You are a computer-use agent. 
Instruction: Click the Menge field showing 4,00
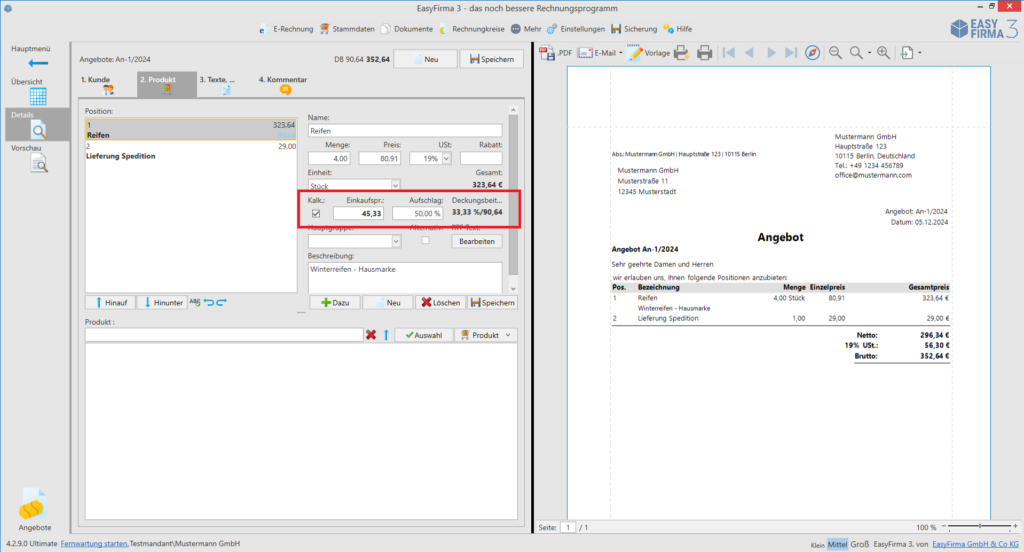coord(329,159)
